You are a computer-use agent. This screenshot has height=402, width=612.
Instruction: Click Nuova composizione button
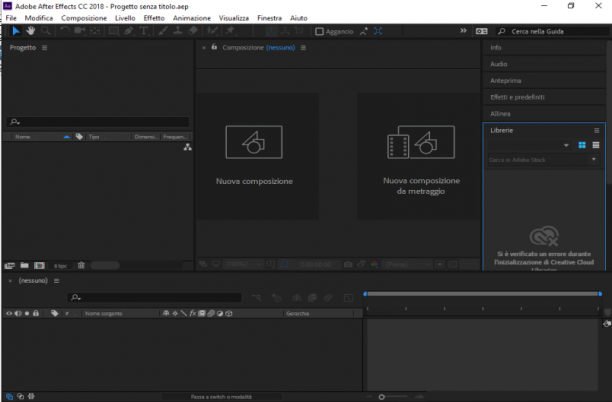[x=257, y=156]
